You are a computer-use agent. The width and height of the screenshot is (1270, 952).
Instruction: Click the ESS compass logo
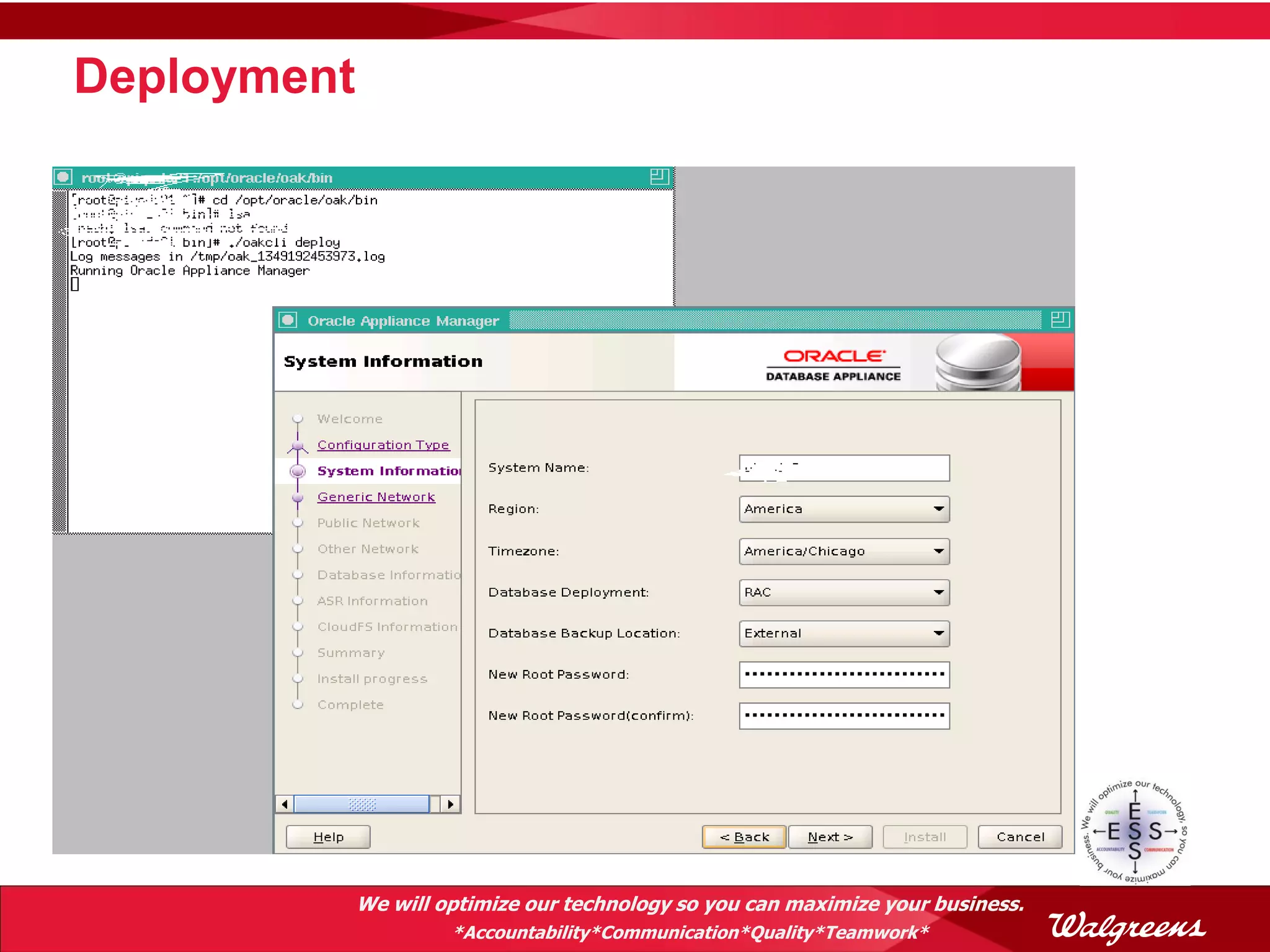1134,831
